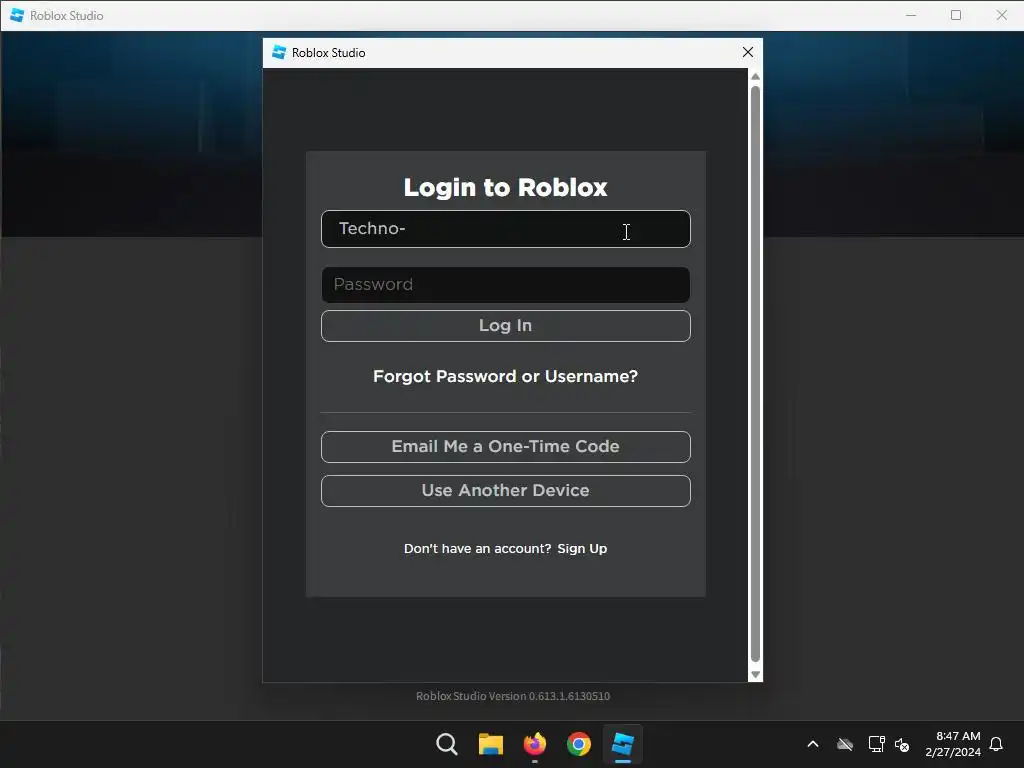Launch Google Chrome from the taskbar
The width and height of the screenshot is (1024, 768).
[x=579, y=744]
